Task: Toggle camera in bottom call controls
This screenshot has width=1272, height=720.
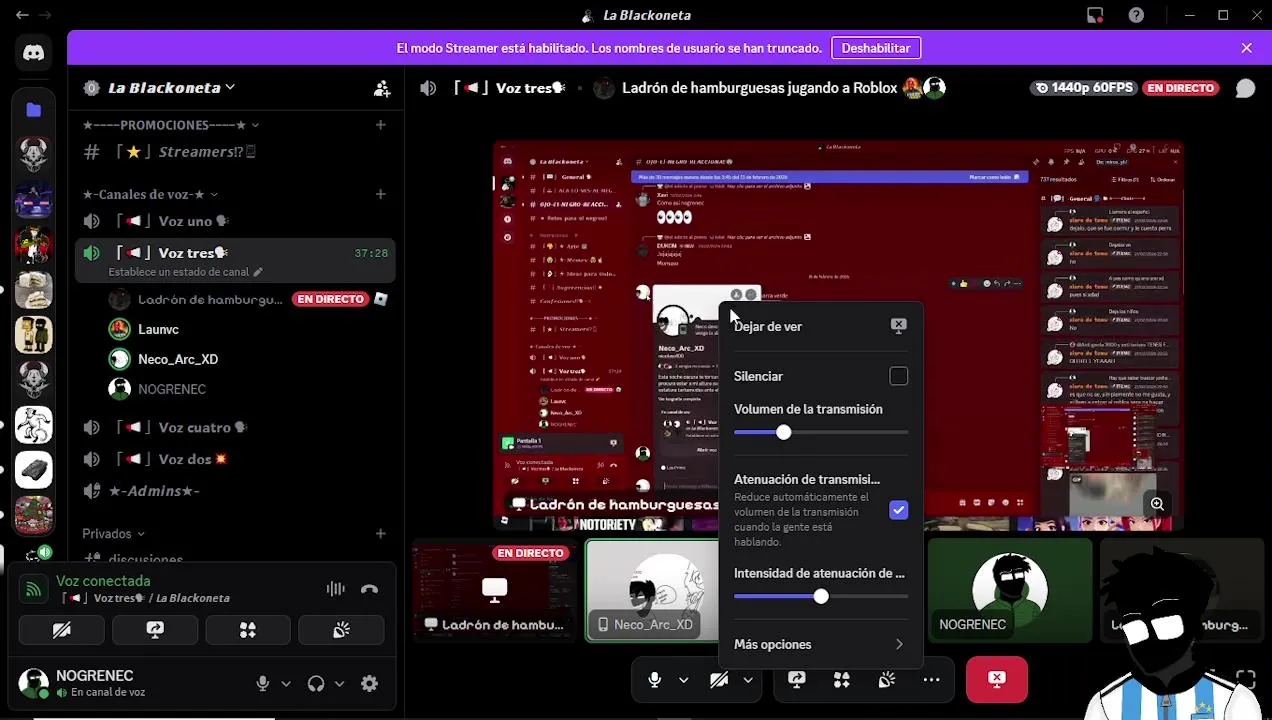Action: pyautogui.click(x=719, y=680)
